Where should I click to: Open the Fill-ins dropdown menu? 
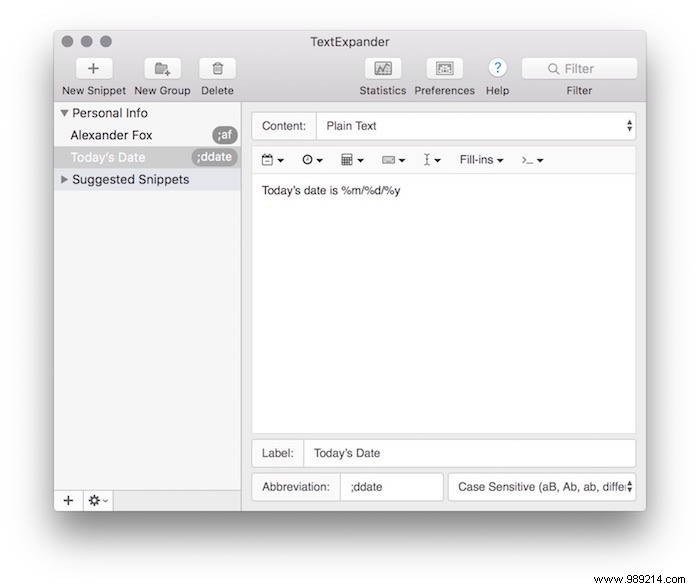[x=481, y=160]
